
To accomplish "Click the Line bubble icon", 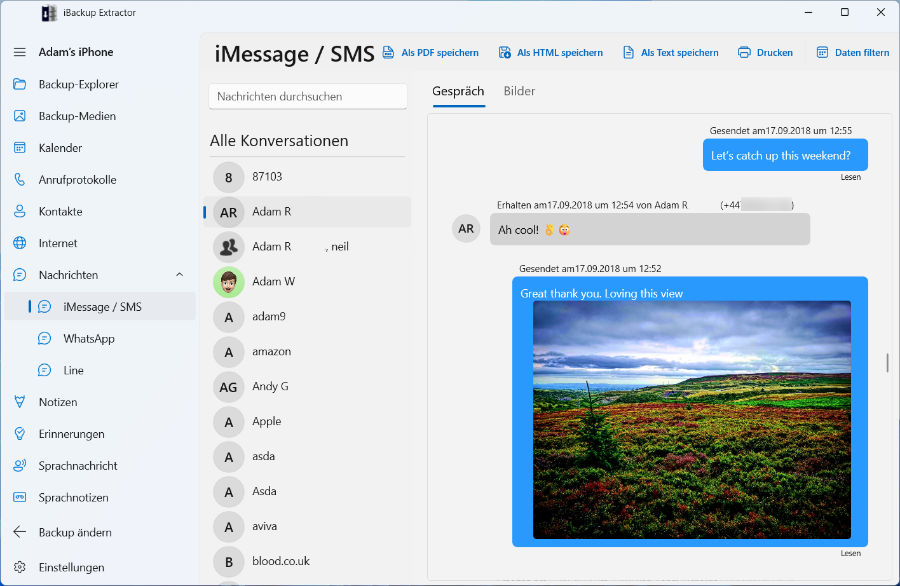I will 45,370.
